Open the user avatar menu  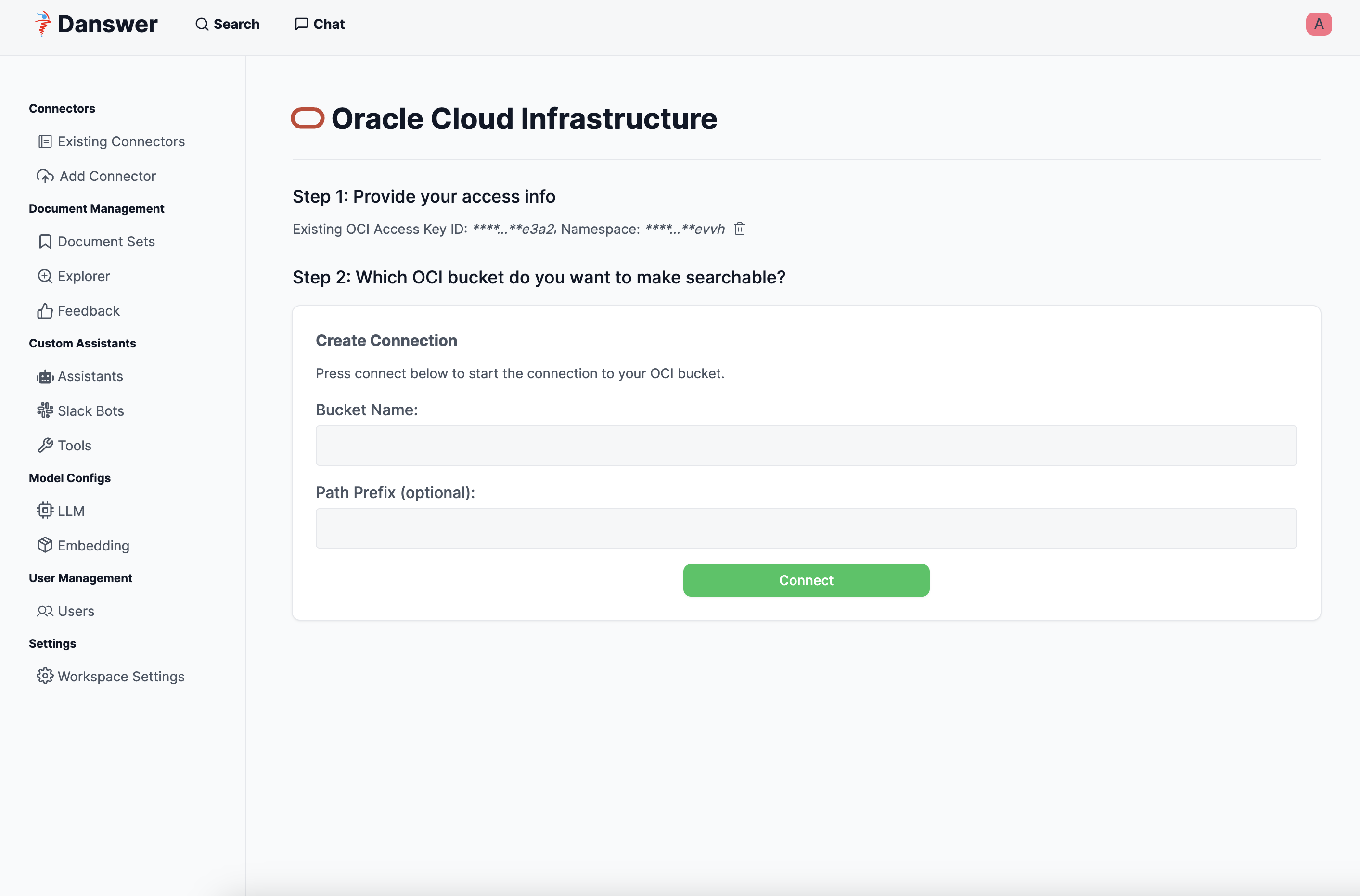(1318, 24)
